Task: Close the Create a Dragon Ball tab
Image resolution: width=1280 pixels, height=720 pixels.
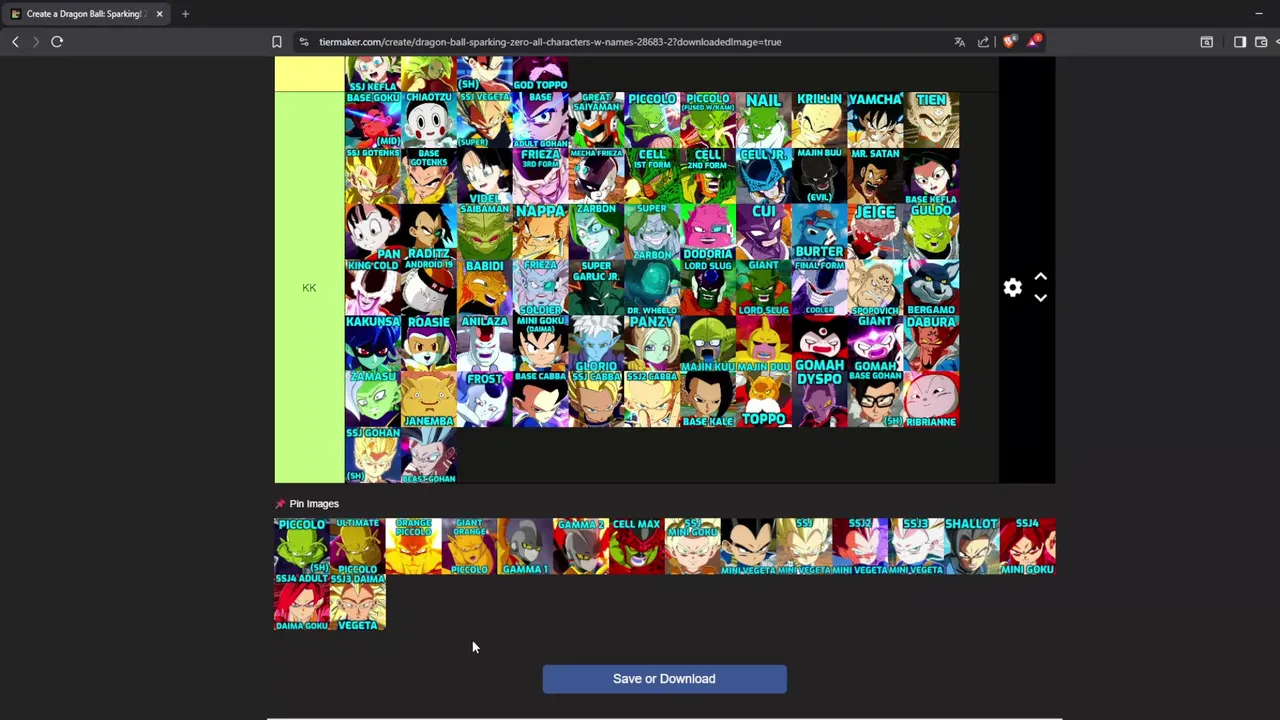Action: 159,14
